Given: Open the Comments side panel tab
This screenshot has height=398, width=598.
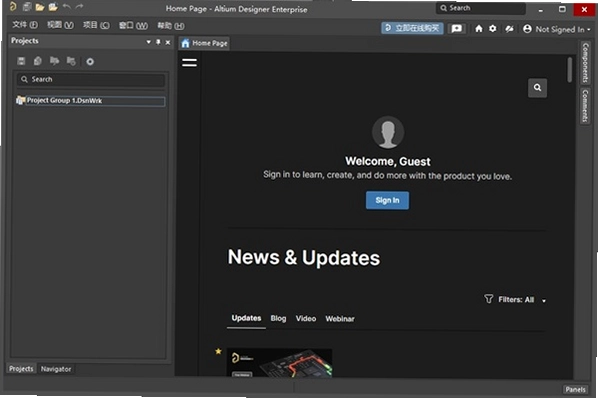Looking at the screenshot, I should [x=585, y=106].
